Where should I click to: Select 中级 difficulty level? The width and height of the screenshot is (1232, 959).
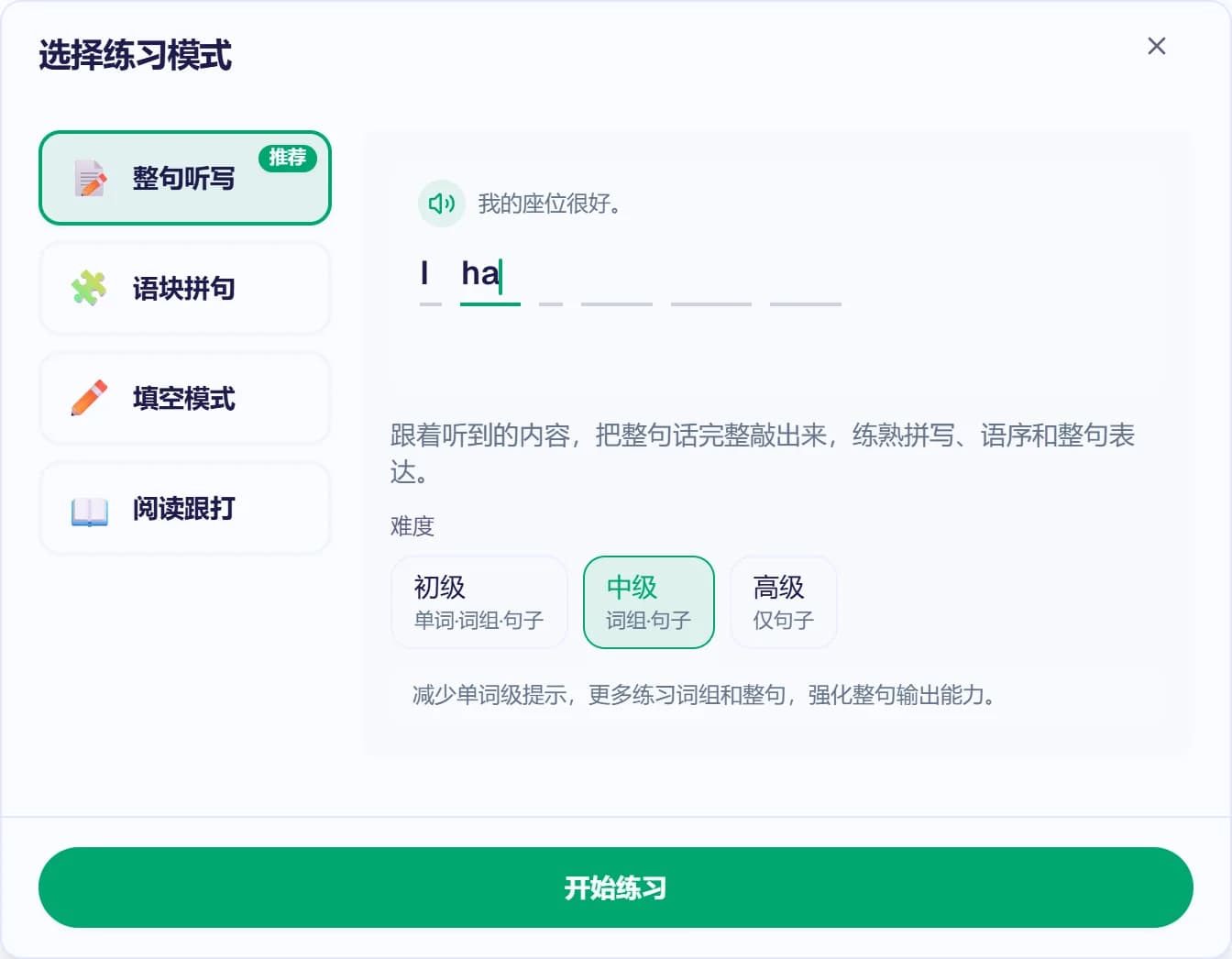[649, 602]
